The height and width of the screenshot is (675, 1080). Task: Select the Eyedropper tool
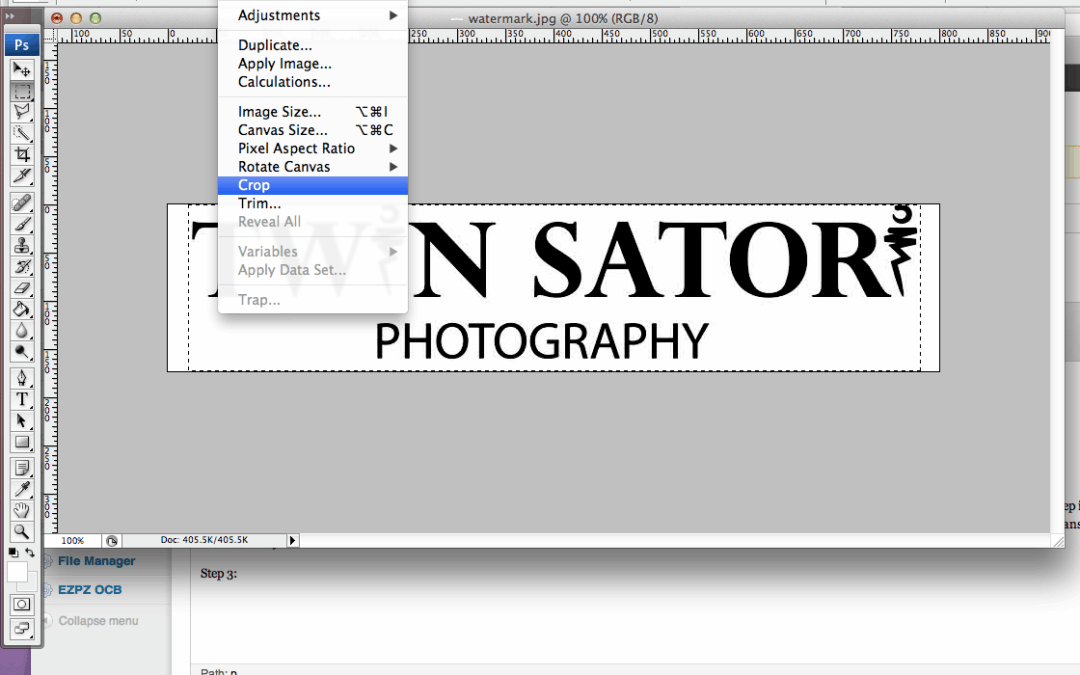(x=22, y=489)
